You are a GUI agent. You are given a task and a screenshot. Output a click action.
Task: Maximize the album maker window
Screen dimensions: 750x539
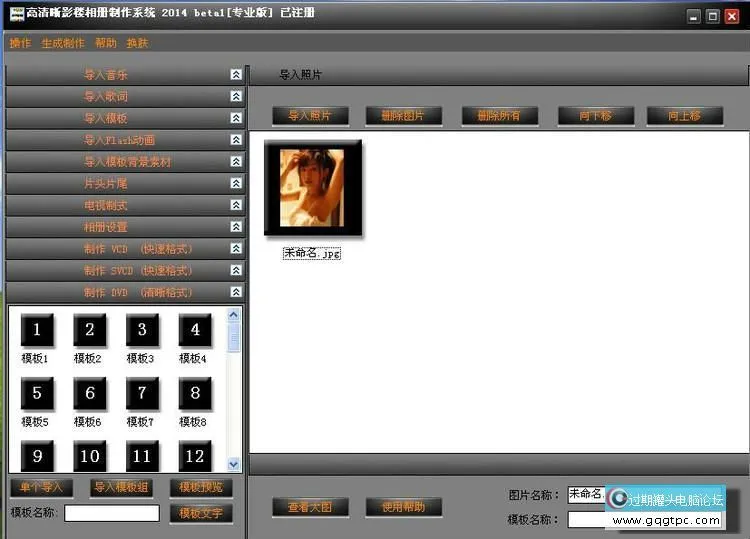tap(713, 17)
